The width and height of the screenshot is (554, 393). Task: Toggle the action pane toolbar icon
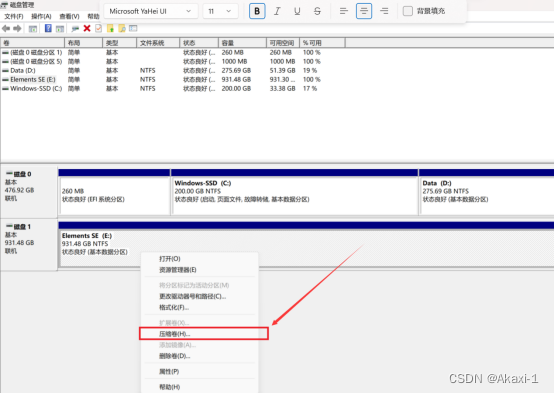coord(60,29)
